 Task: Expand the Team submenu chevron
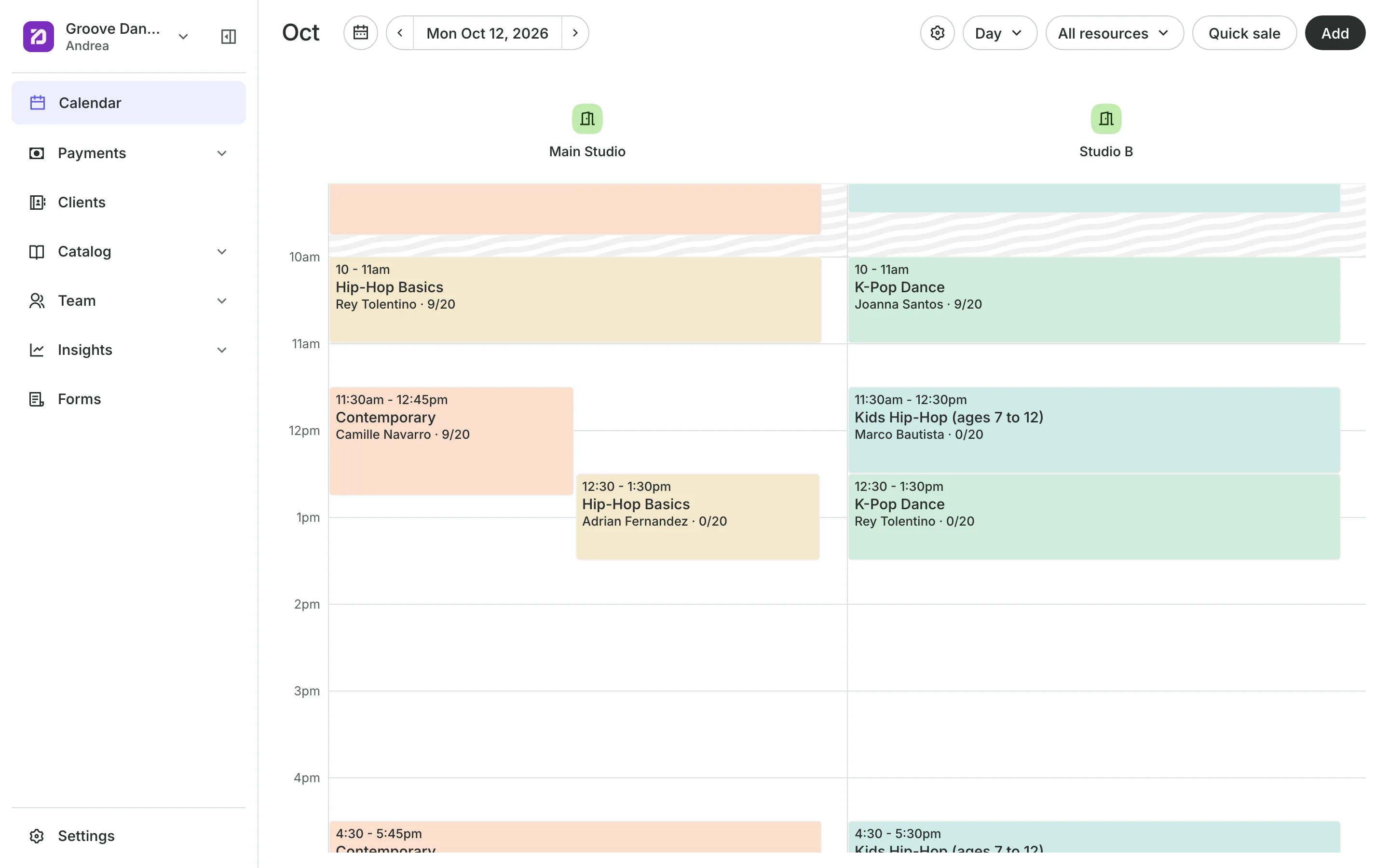(x=222, y=301)
